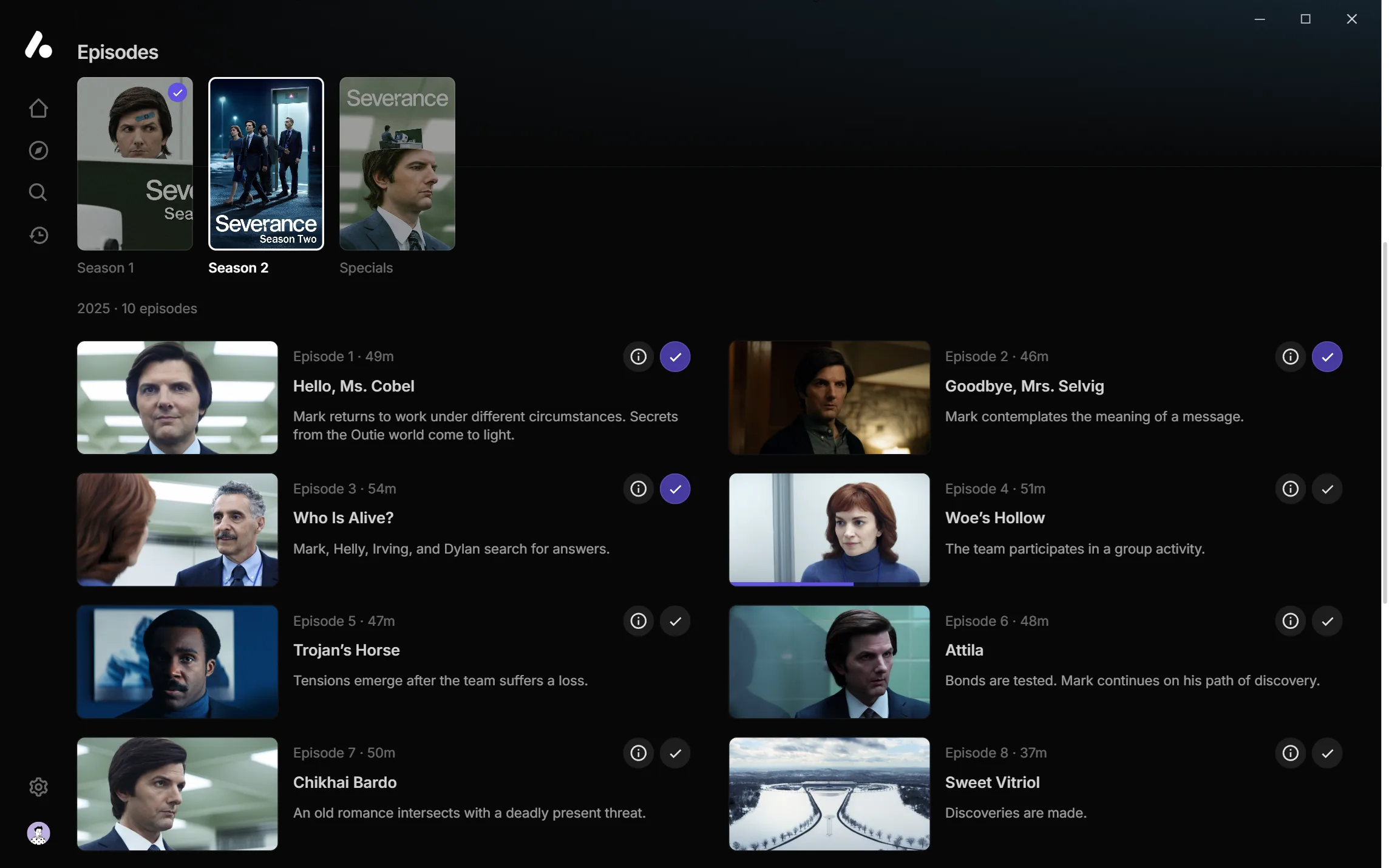Mark Episode 8 Sweet Vitriol as watched

tap(1327, 753)
